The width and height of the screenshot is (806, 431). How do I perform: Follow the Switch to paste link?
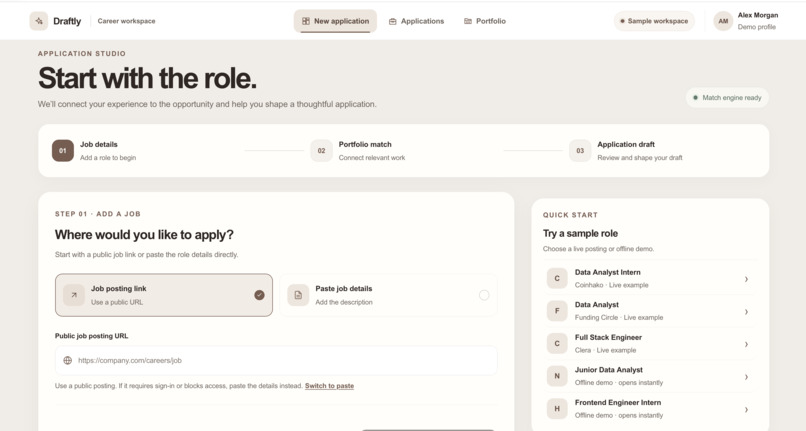coord(329,386)
